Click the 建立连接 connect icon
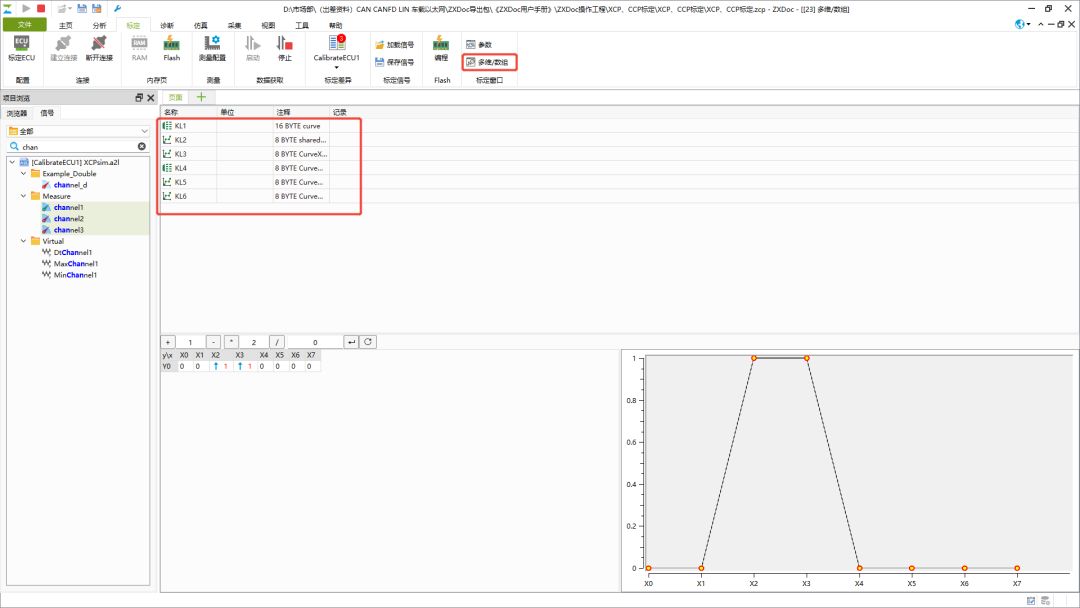Screen dimensions: 1080x608 tap(63, 43)
